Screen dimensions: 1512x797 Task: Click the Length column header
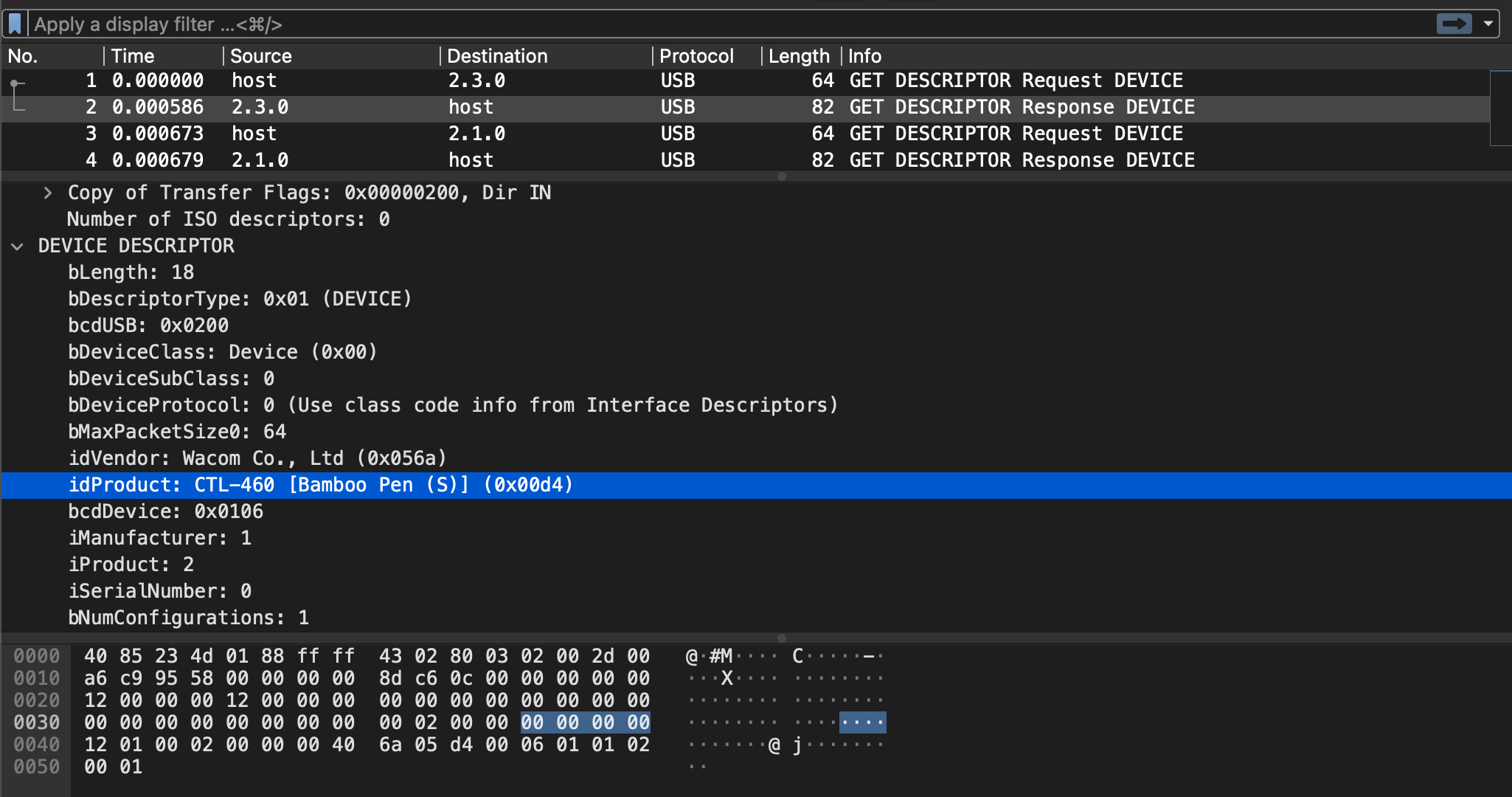798,56
